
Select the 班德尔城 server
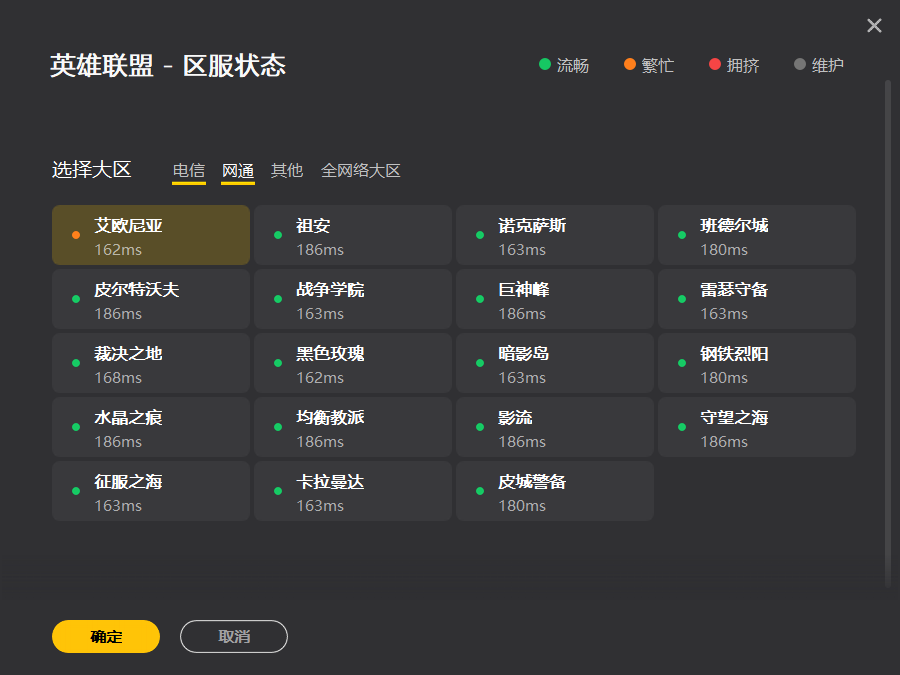tap(757, 235)
